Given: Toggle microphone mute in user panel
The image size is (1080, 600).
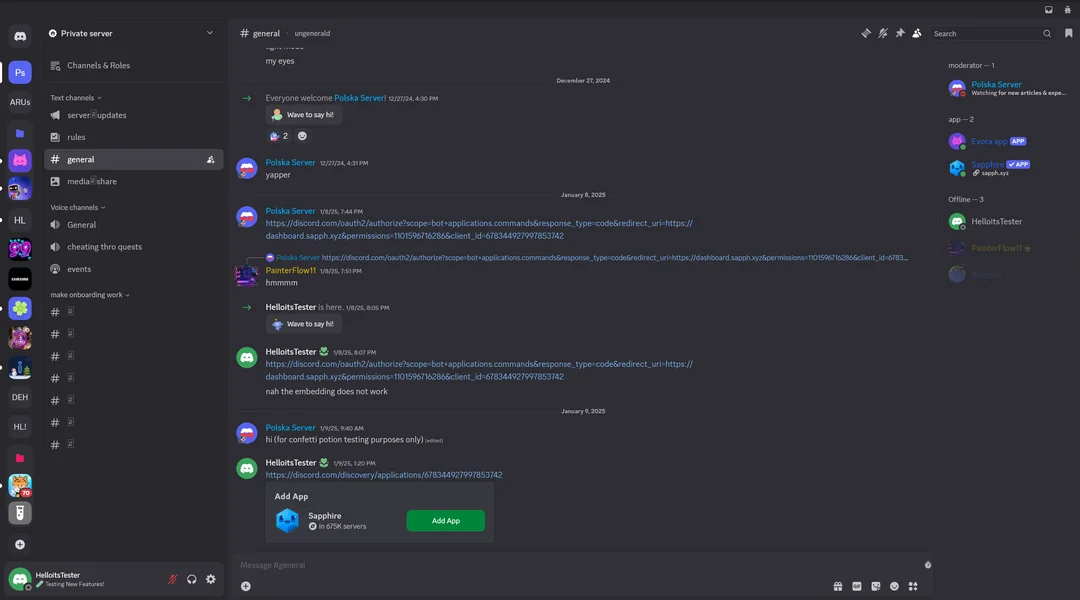Looking at the screenshot, I should tap(173, 579).
